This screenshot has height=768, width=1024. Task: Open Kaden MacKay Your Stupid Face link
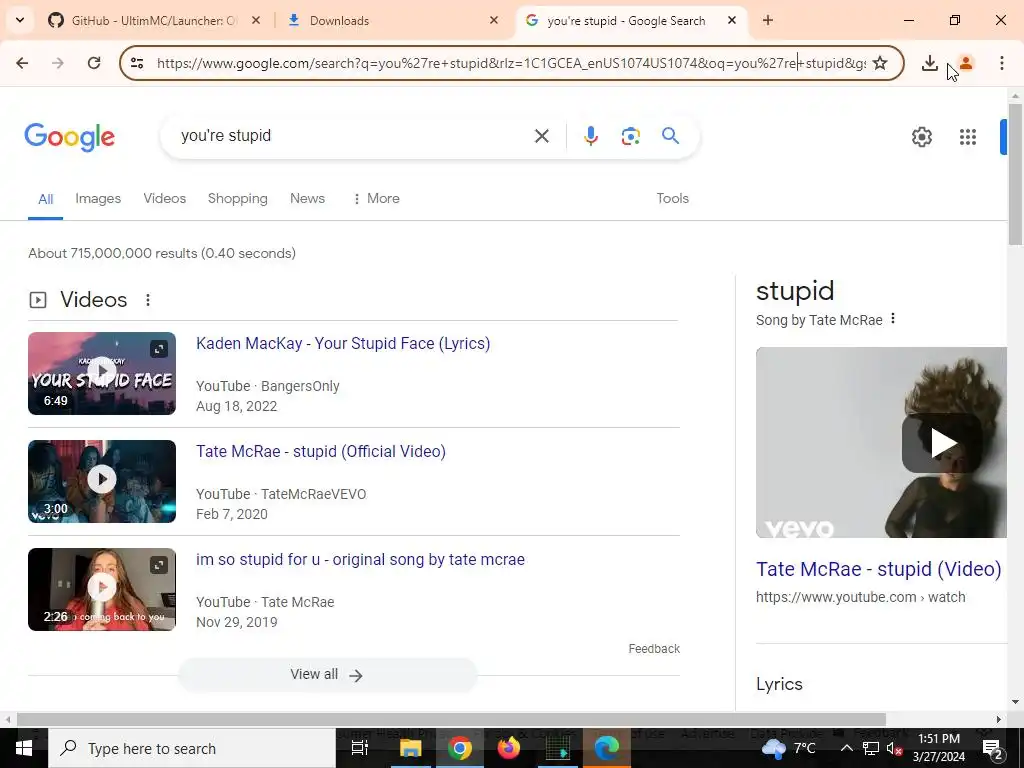pyautogui.click(x=343, y=344)
